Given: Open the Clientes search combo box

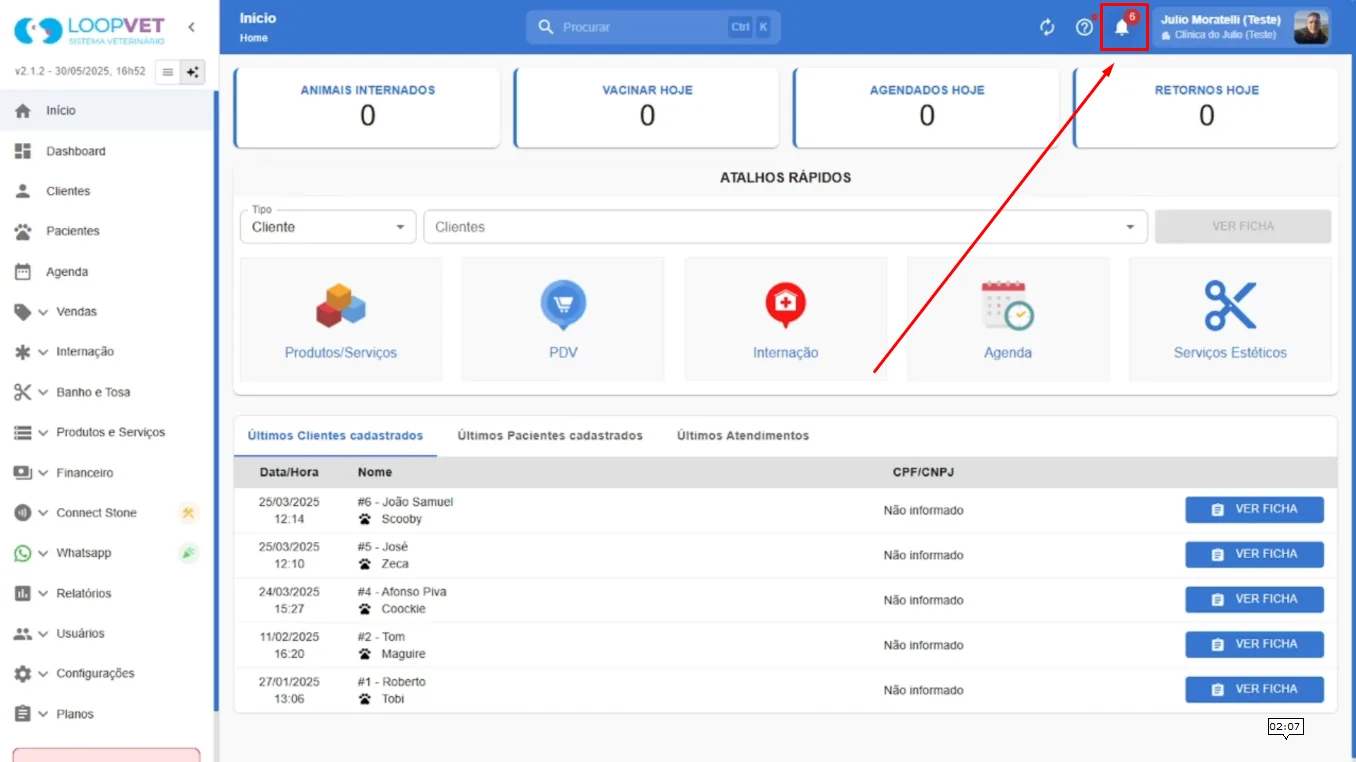Looking at the screenshot, I should pos(785,227).
